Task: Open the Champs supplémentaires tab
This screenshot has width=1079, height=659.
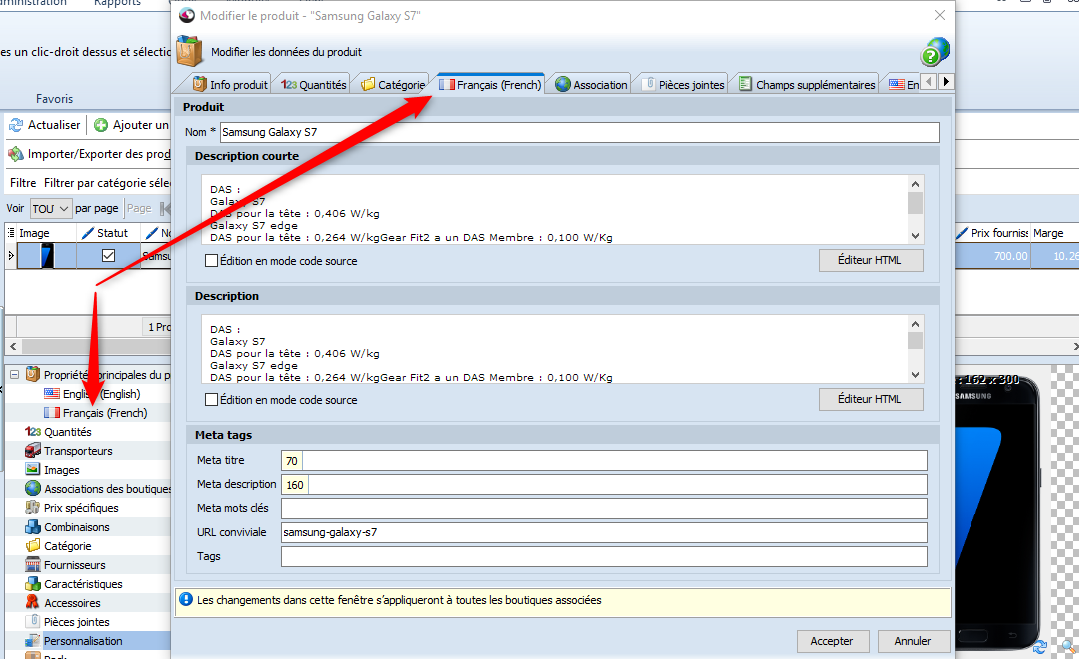Action: [x=807, y=85]
